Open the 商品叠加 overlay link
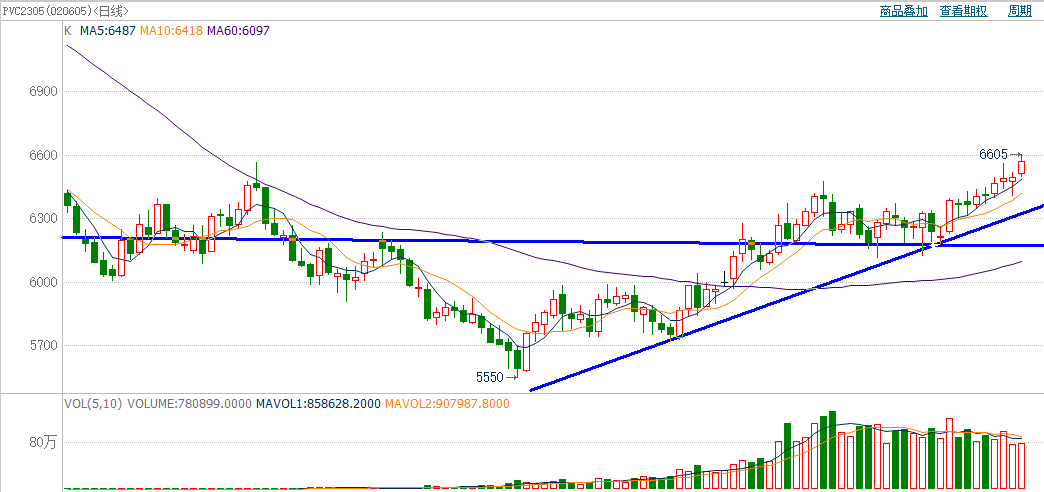Image resolution: width=1044 pixels, height=492 pixels. pyautogui.click(x=903, y=11)
